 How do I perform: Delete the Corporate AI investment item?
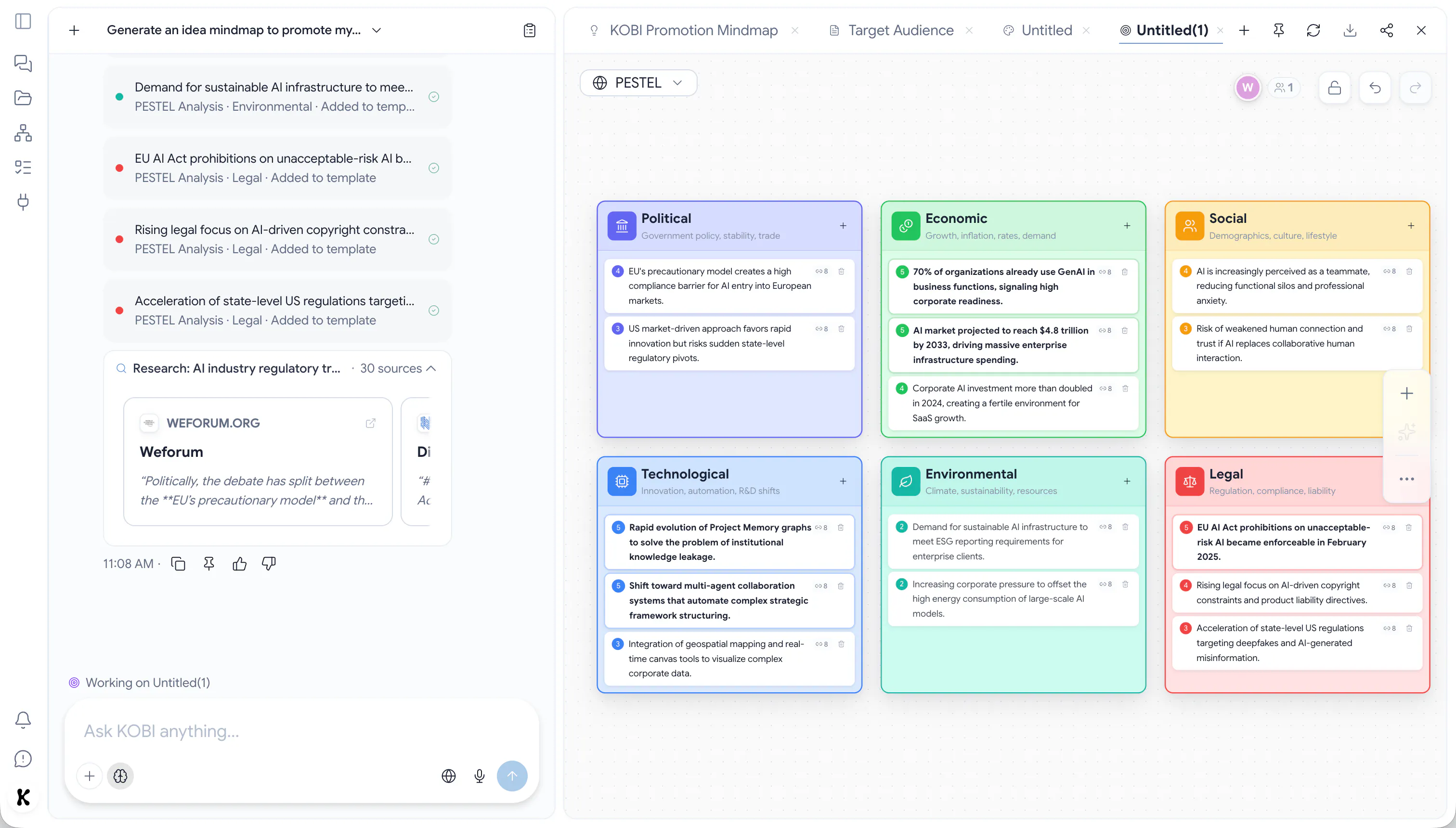click(1125, 388)
